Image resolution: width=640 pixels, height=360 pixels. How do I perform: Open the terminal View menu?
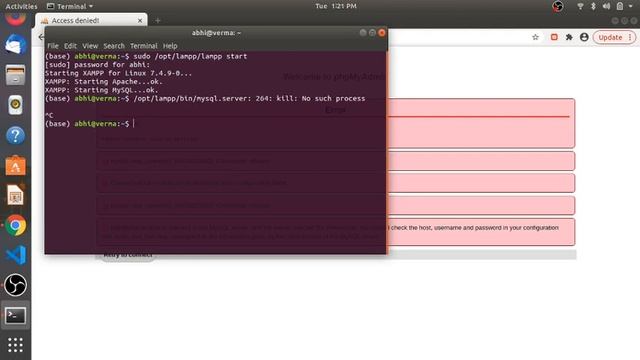(x=90, y=46)
